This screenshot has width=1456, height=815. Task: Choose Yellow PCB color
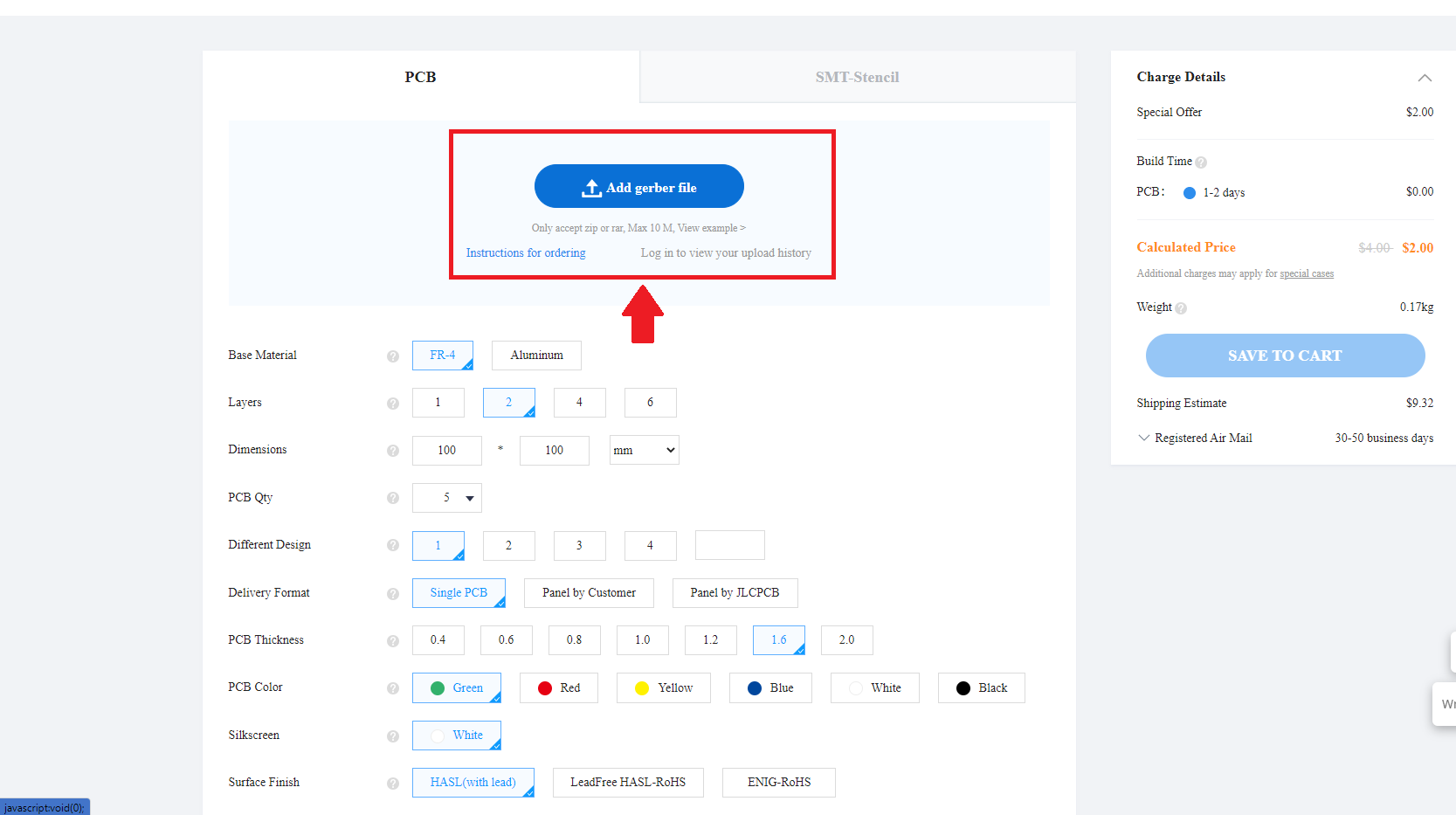click(x=664, y=687)
